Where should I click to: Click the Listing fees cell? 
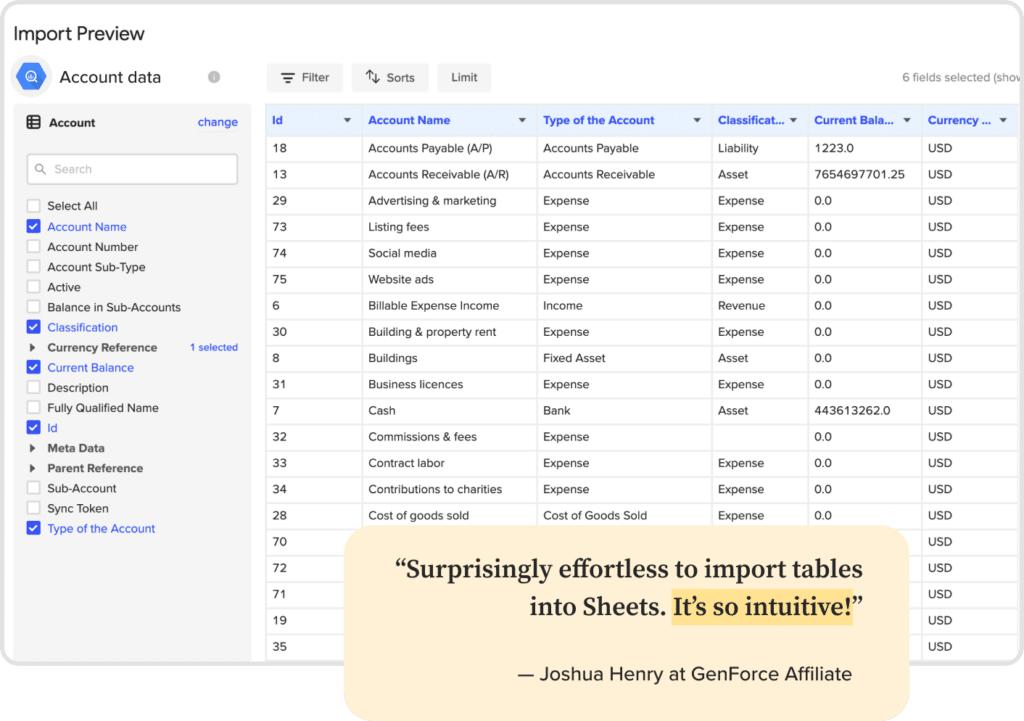click(x=449, y=227)
